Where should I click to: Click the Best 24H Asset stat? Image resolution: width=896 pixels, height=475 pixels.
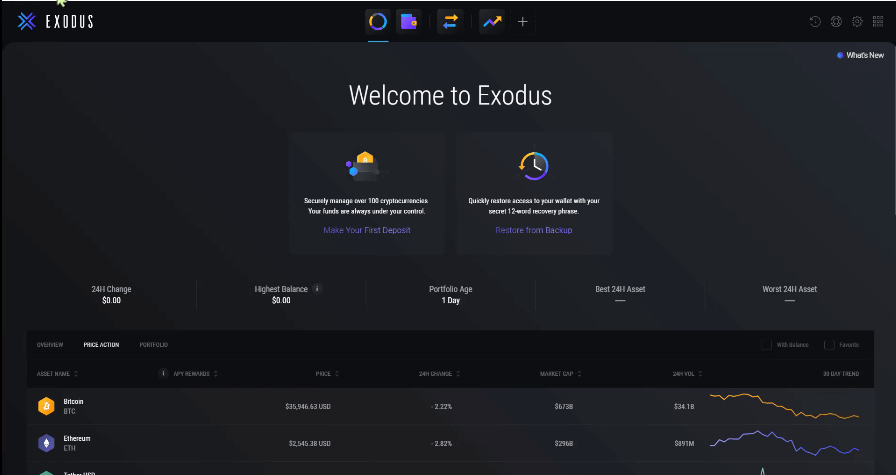click(x=620, y=294)
